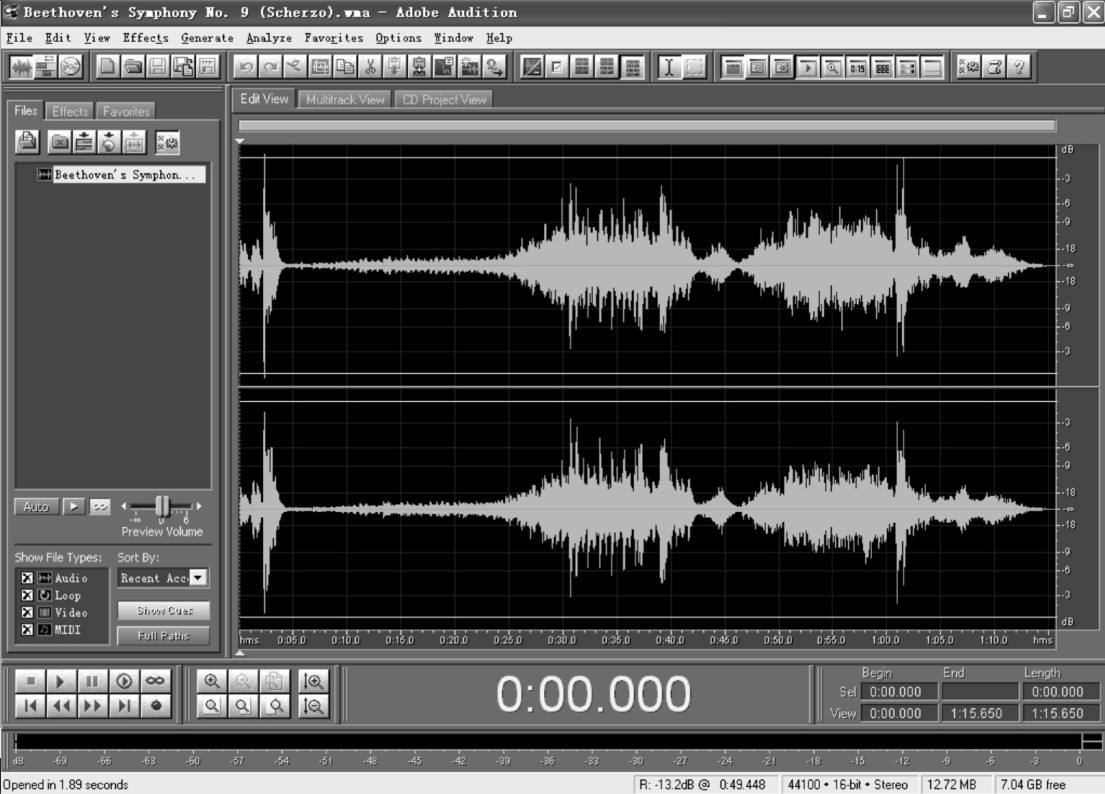Click the Play Looped infinity button
1105x794 pixels.
[x=155, y=681]
